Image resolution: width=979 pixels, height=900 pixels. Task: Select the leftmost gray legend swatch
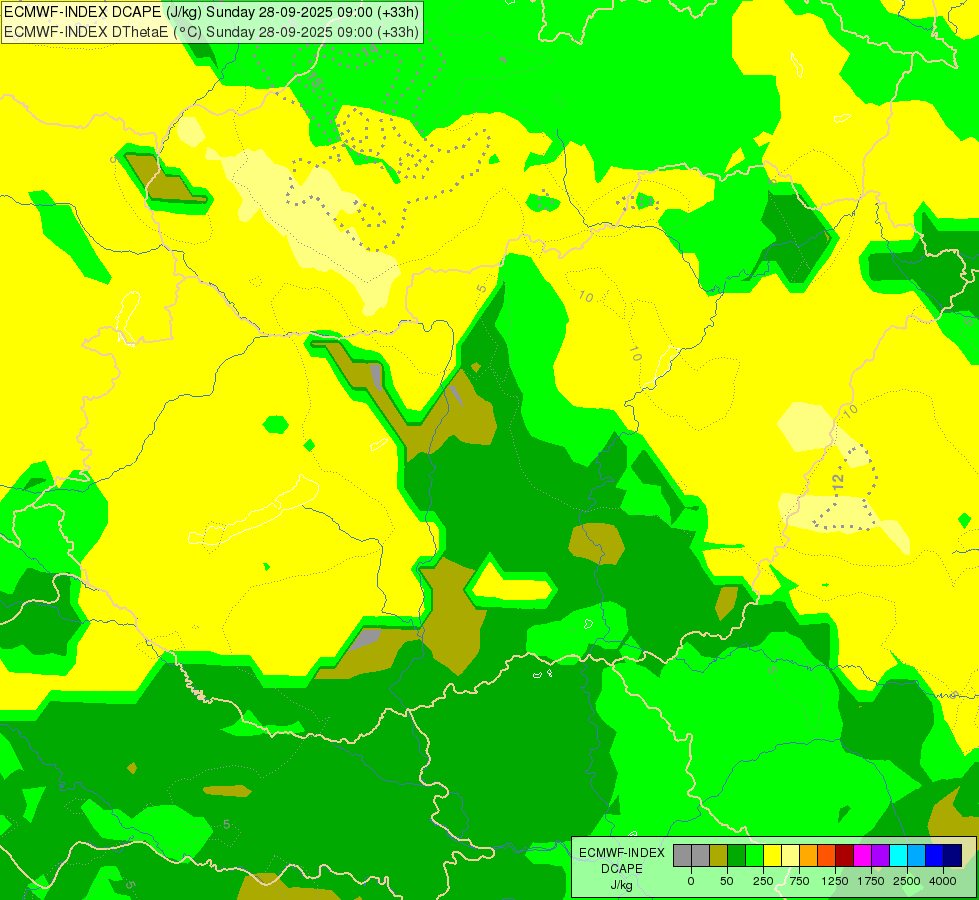(682, 856)
